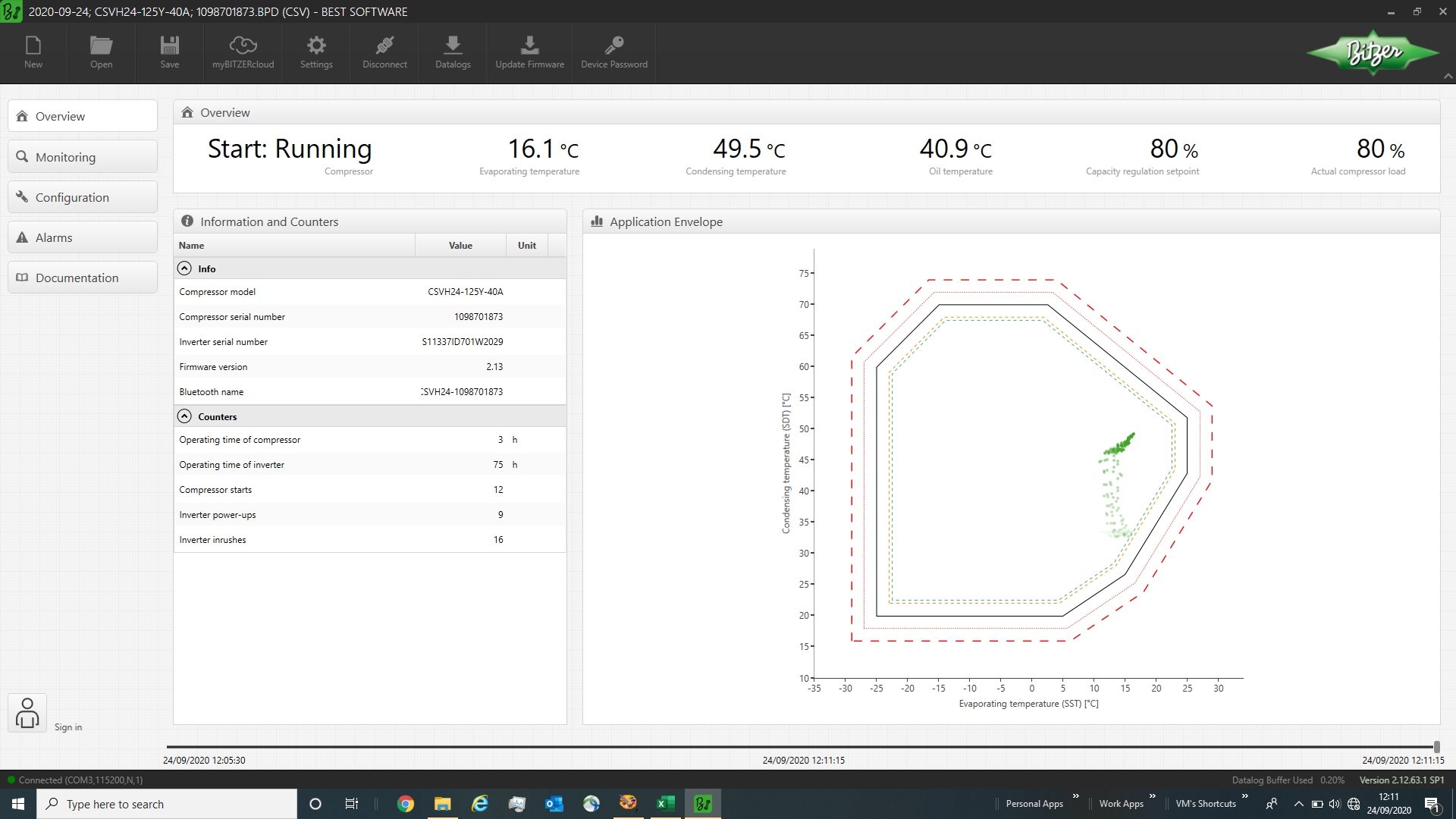Viewport: 1456px width, 819px height.
Task: Select the Compressor model row
Action: (369, 292)
